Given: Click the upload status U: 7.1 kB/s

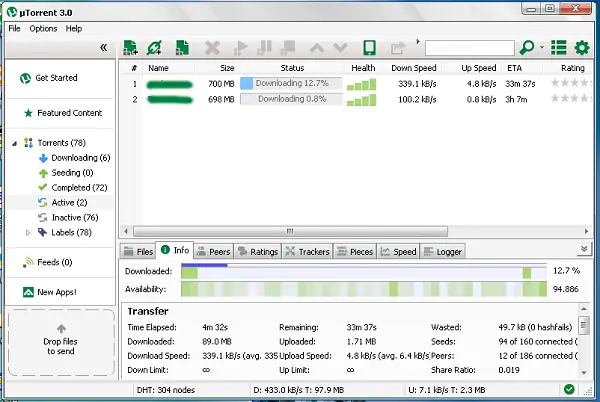Looking at the screenshot, I should tap(447, 390).
